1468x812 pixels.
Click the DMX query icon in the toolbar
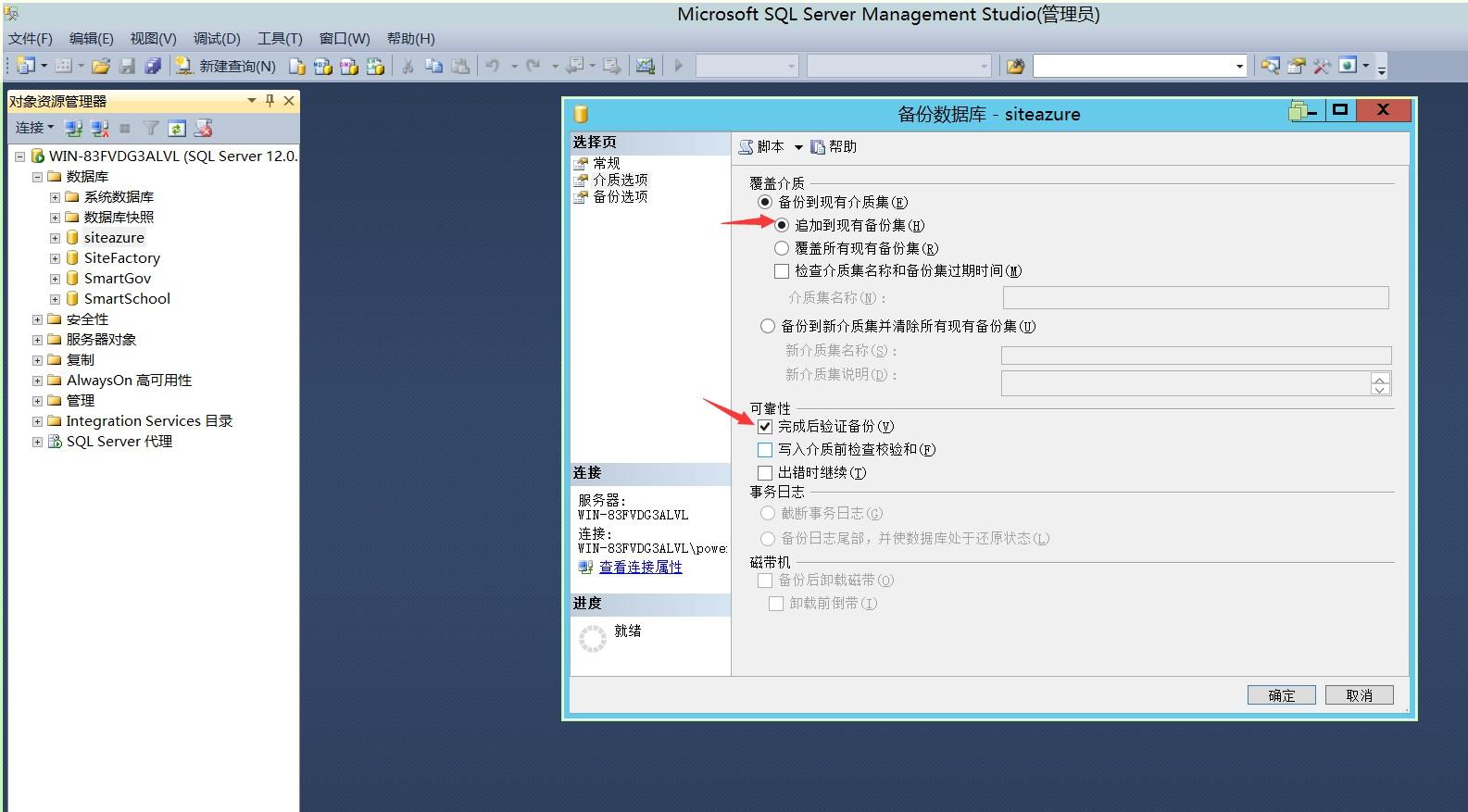pyautogui.click(x=349, y=66)
